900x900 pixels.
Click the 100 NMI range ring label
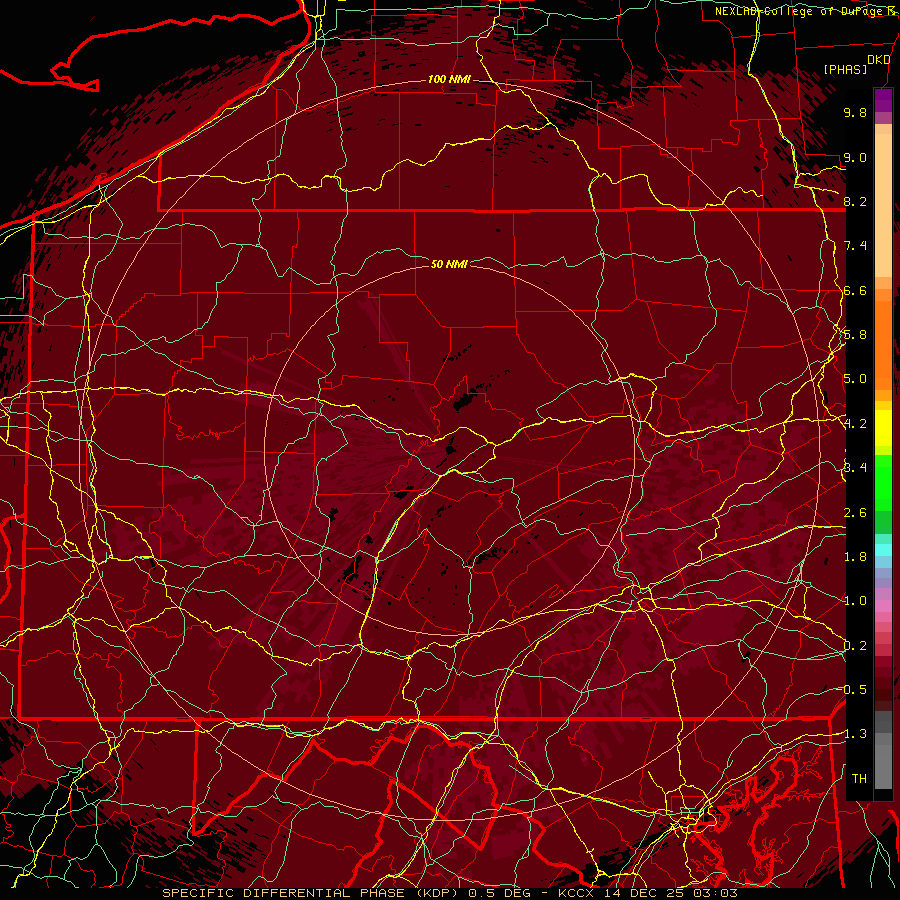[x=449, y=79]
